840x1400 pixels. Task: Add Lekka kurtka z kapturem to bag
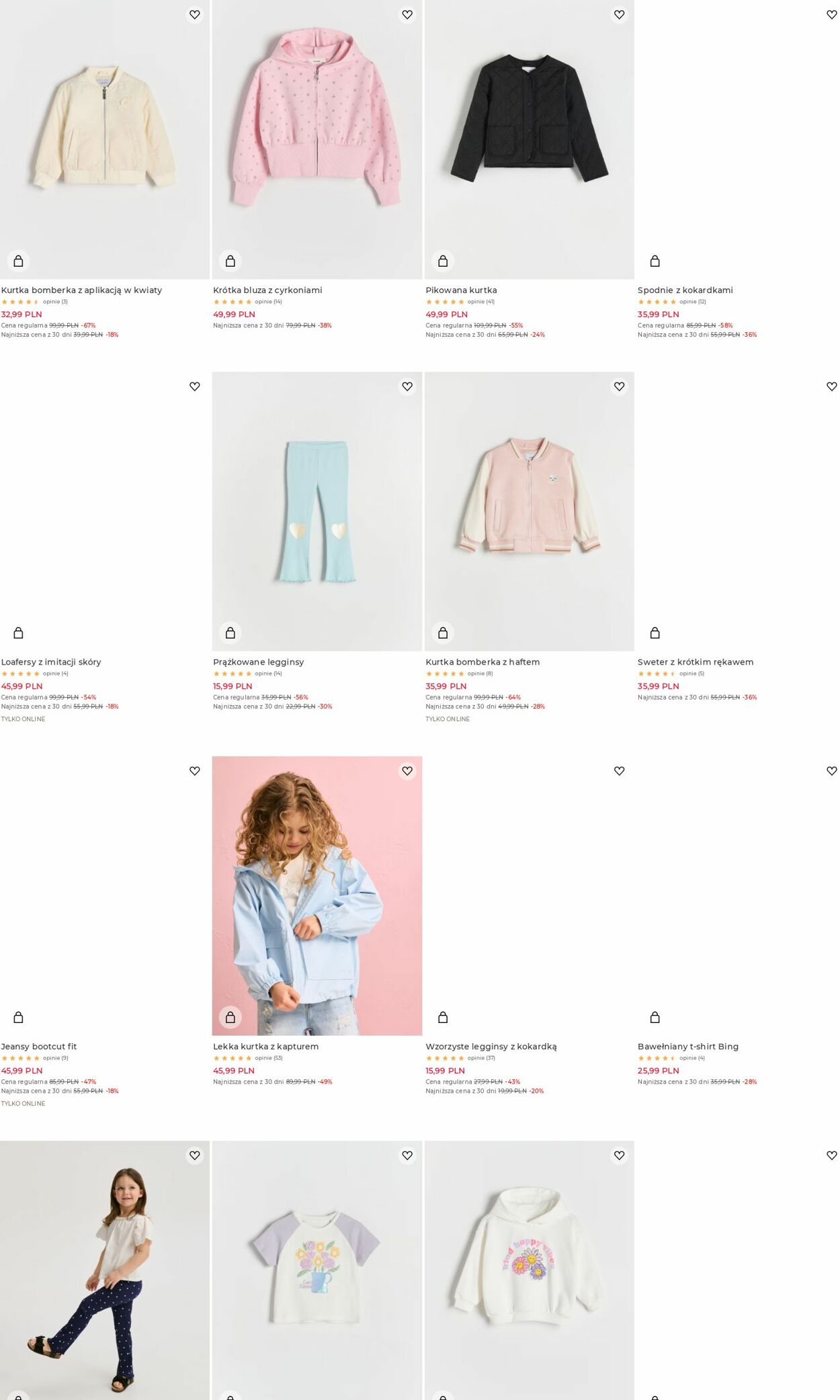tap(230, 1017)
